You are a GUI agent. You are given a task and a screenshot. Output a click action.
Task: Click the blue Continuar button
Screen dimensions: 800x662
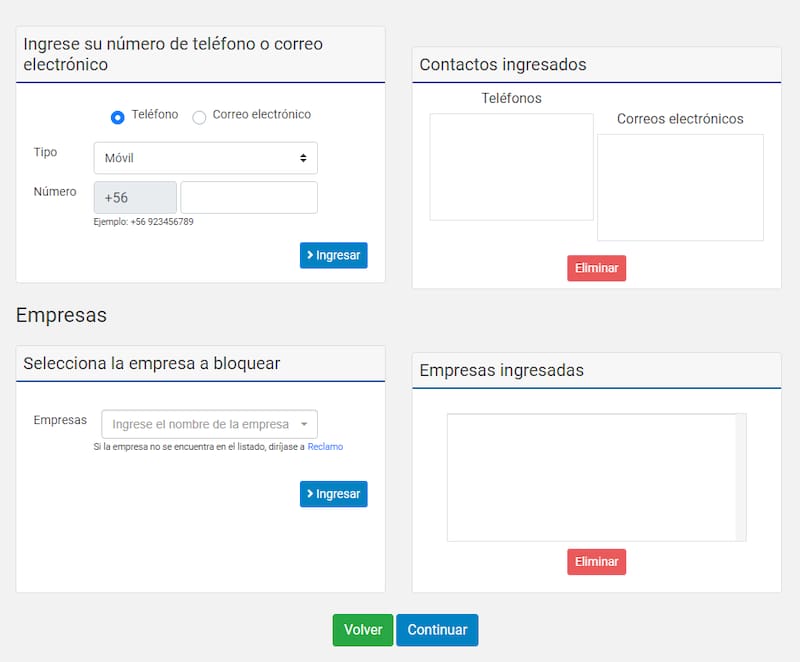coord(437,630)
